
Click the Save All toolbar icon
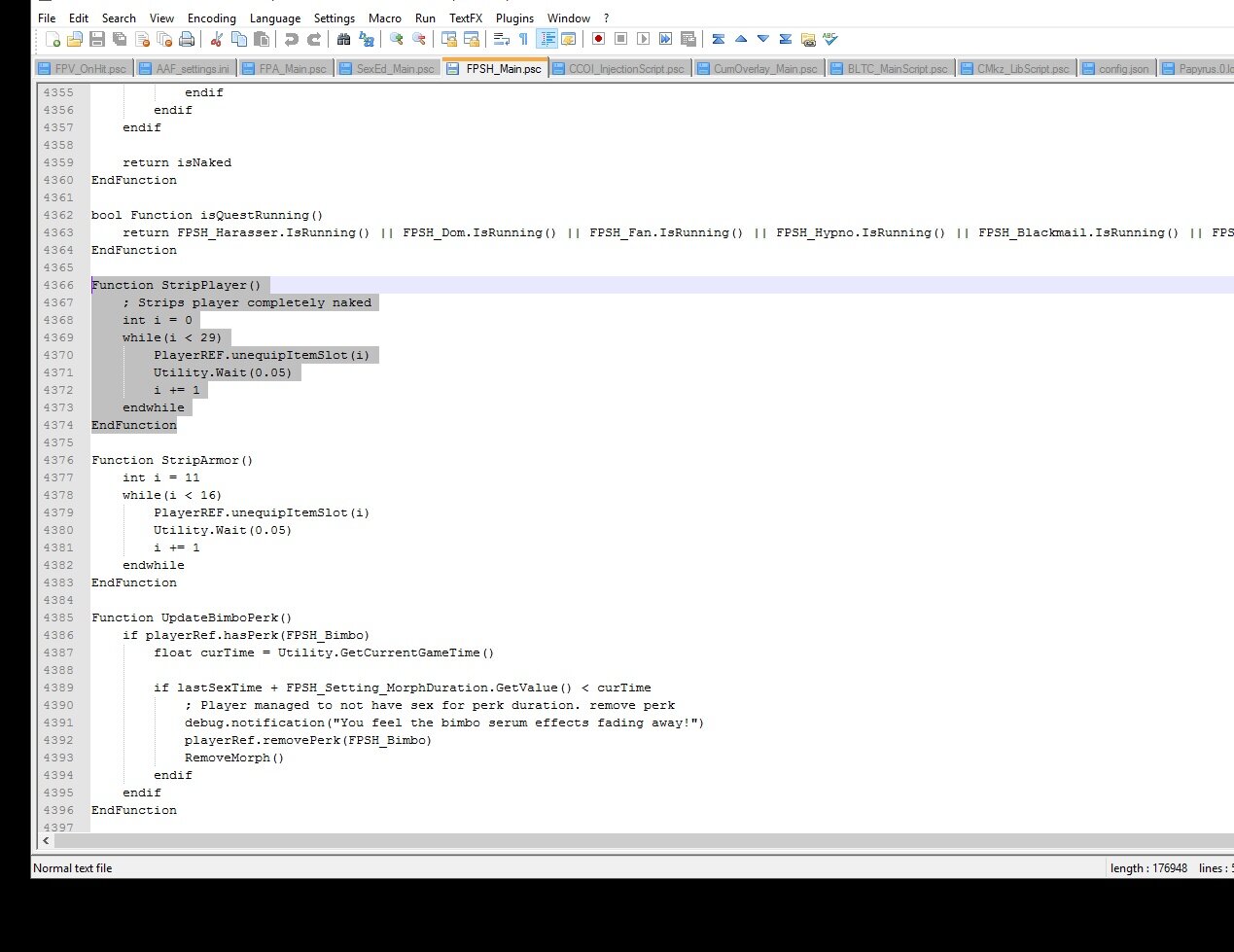[120, 39]
